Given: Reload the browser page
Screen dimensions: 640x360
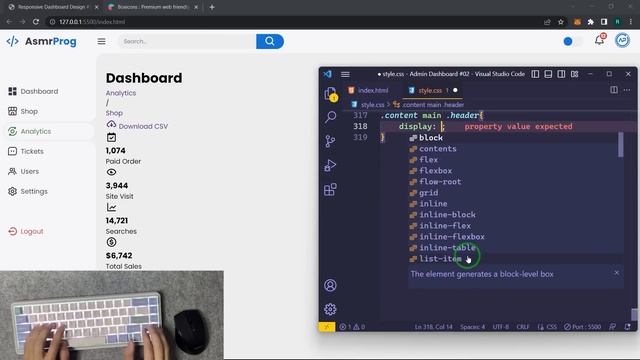Looking at the screenshot, I should (x=36, y=22).
